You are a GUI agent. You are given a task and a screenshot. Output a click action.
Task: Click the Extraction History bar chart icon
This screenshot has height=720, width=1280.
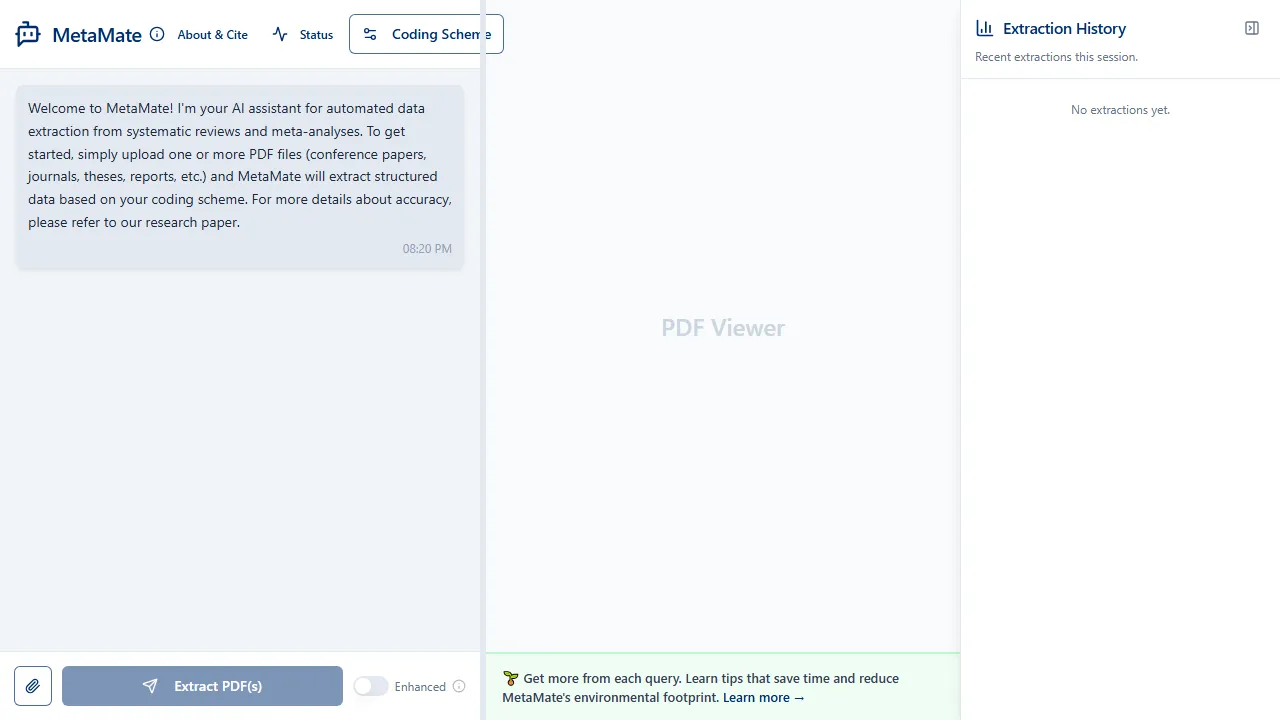(984, 28)
